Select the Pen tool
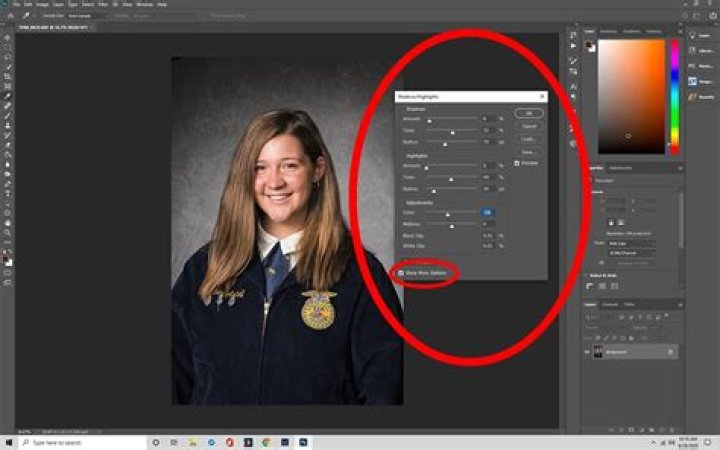This screenshot has width=720, height=450. [8, 183]
